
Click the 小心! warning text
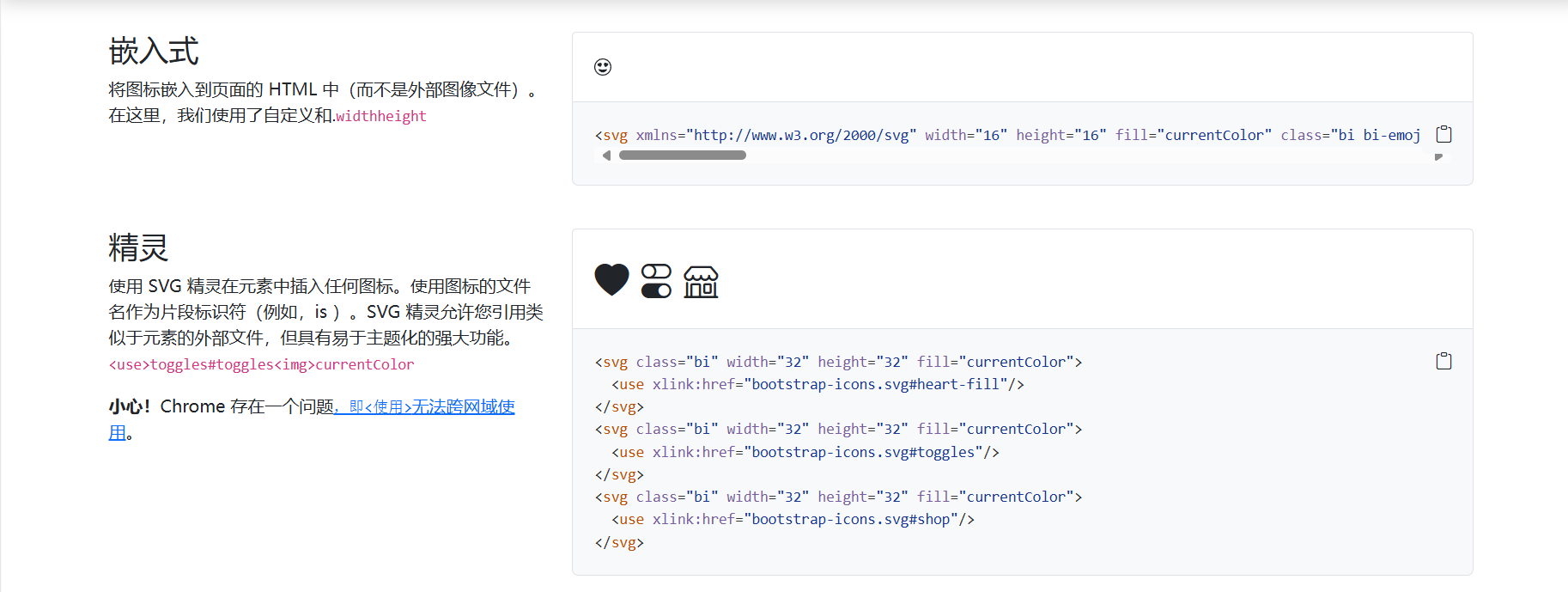click(x=130, y=406)
